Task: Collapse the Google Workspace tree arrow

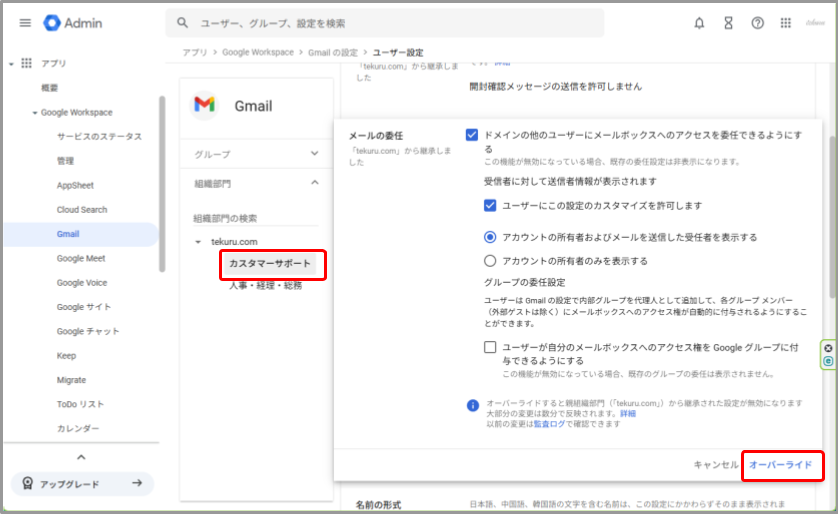Action: pos(35,113)
